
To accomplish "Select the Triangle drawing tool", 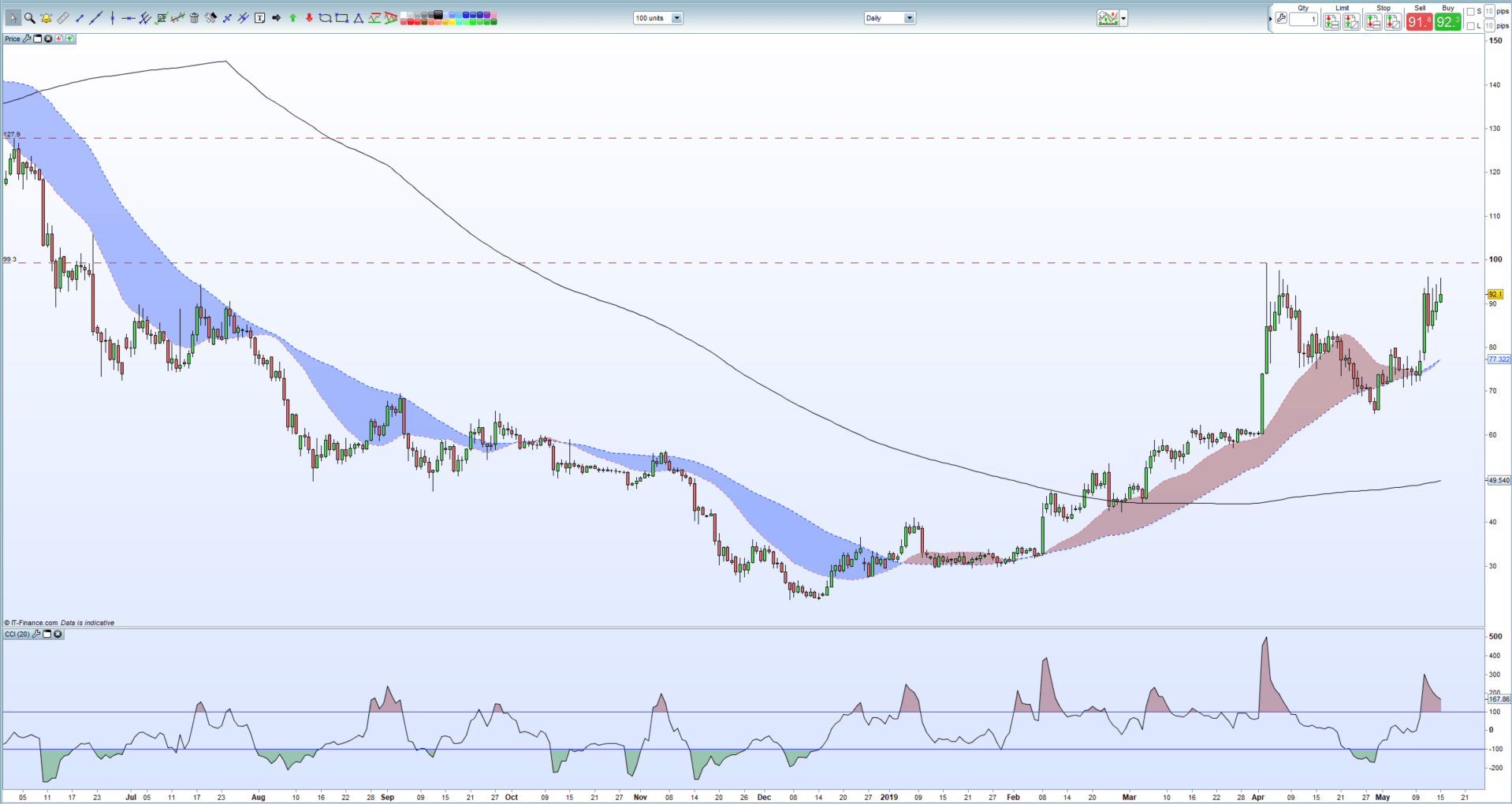I will 358,17.
